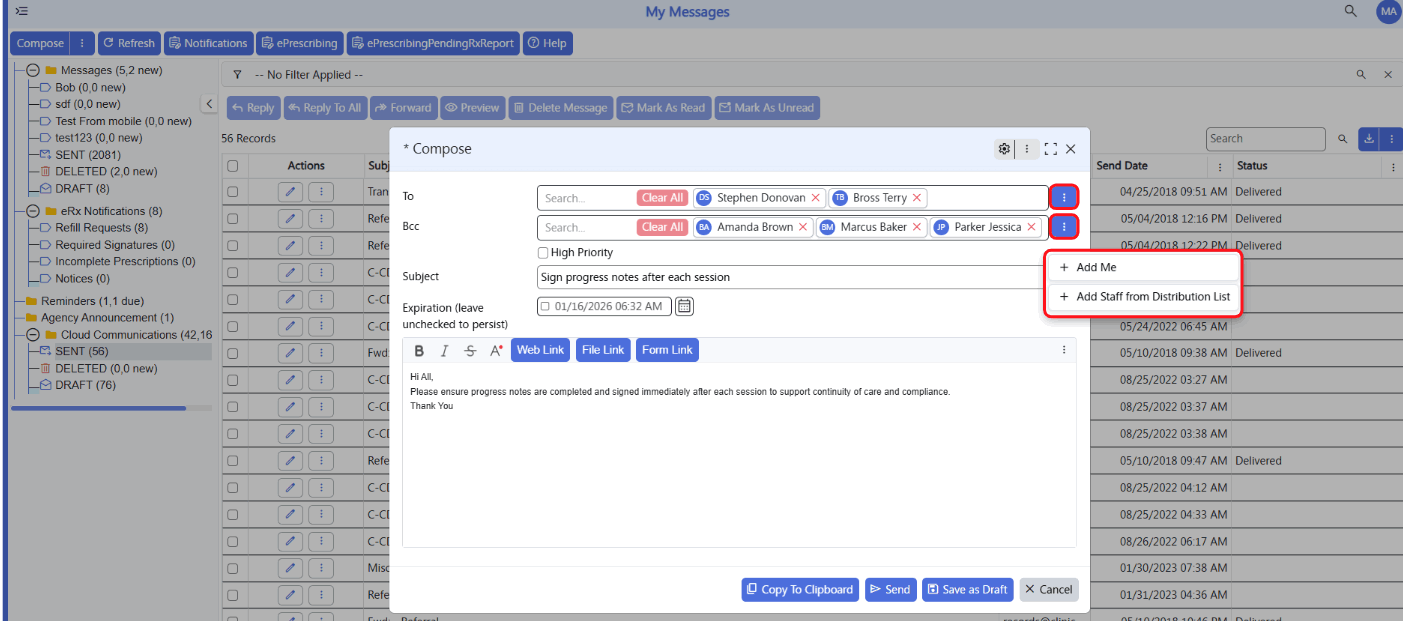Click the Bcc search input
This screenshot has width=1403, height=621.
pos(588,227)
